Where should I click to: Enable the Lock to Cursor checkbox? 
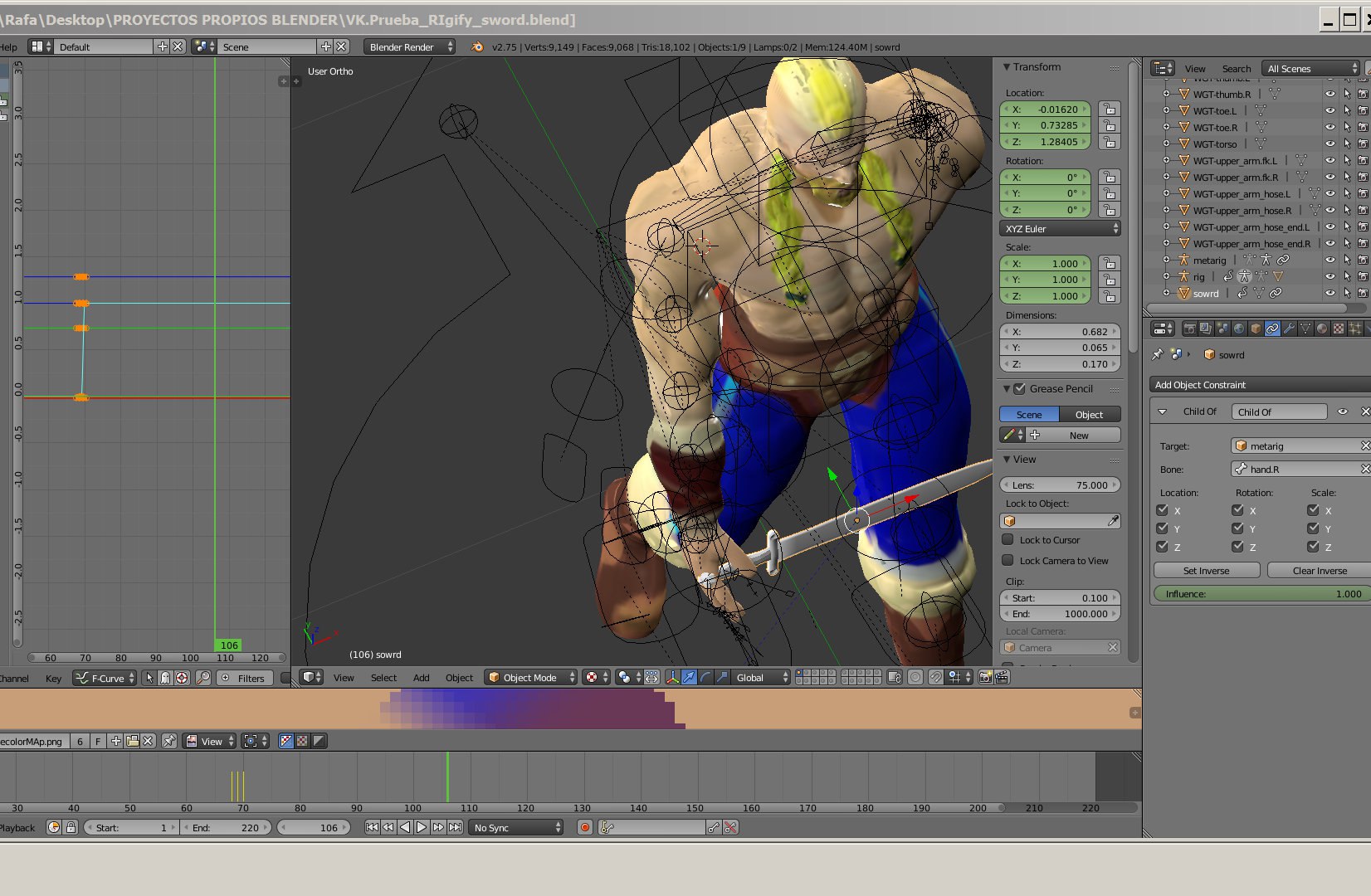(x=1008, y=540)
